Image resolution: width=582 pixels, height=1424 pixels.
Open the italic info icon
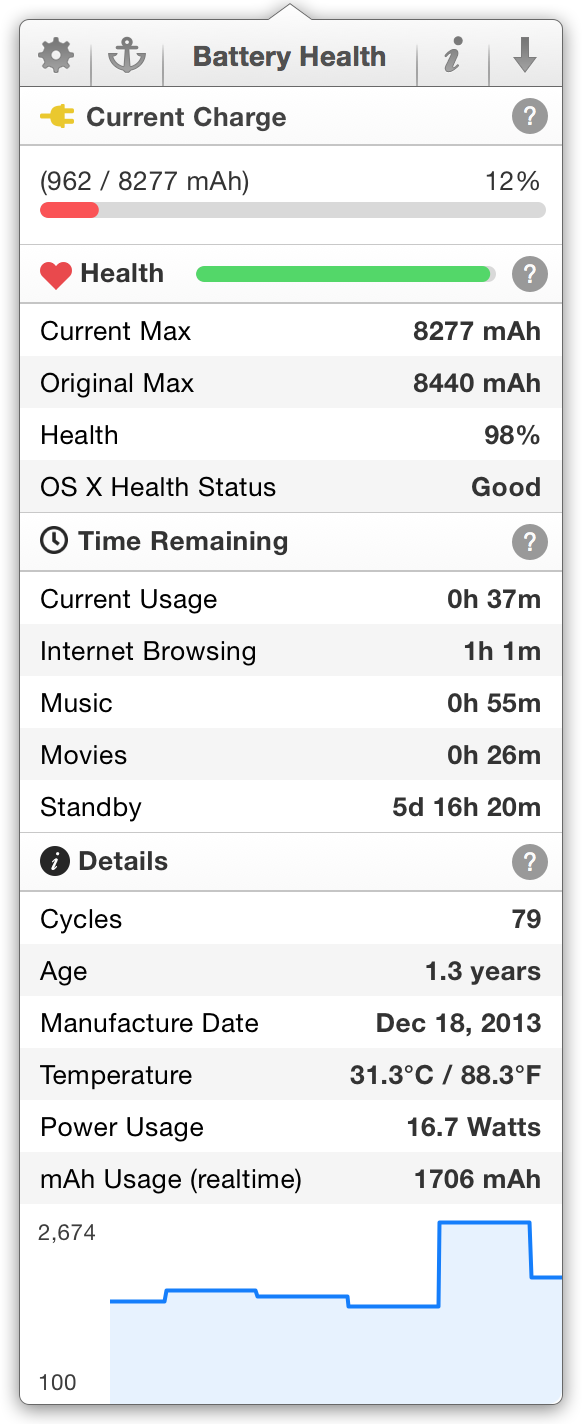coord(453,56)
